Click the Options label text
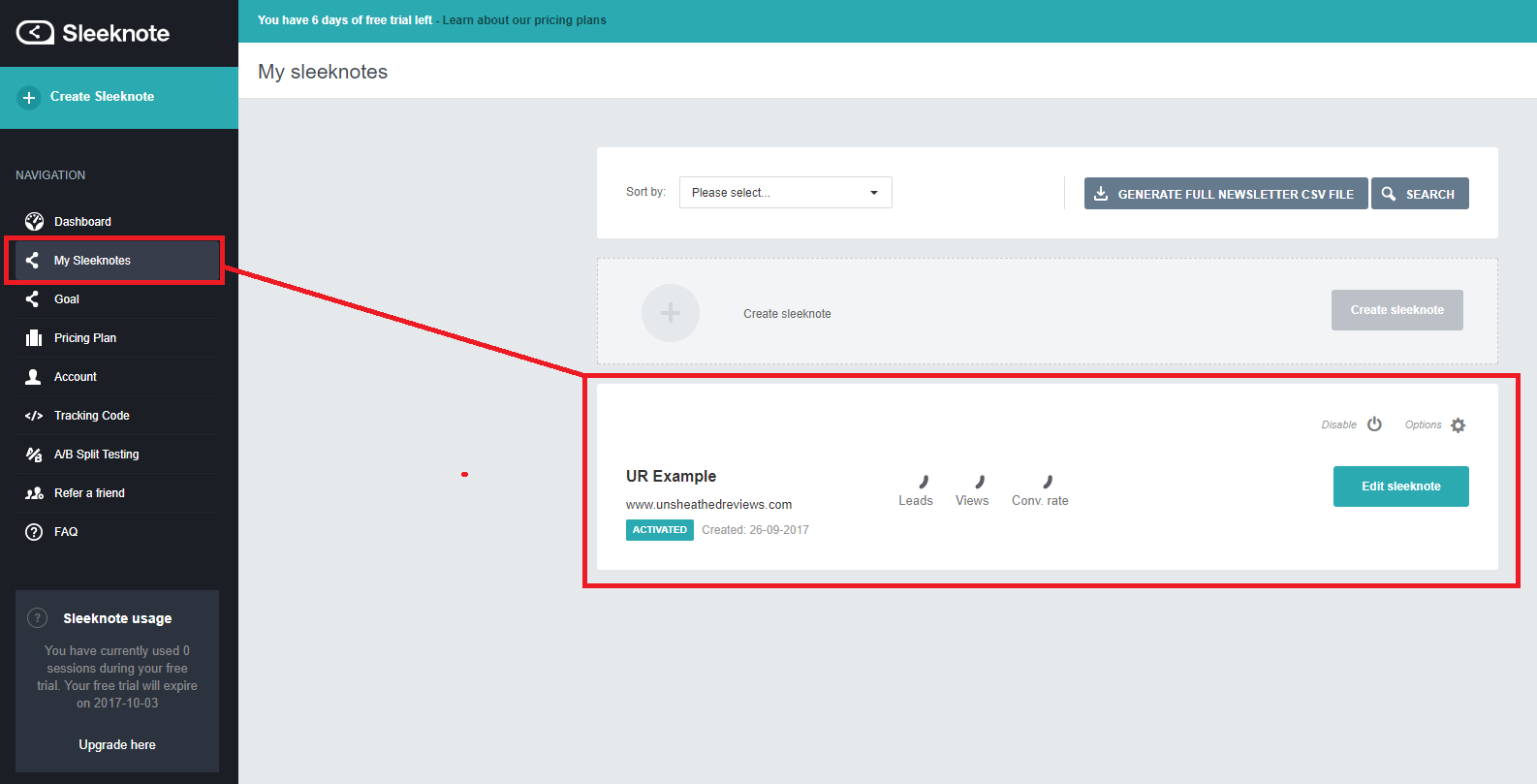The height and width of the screenshot is (784, 1537). coord(1423,424)
